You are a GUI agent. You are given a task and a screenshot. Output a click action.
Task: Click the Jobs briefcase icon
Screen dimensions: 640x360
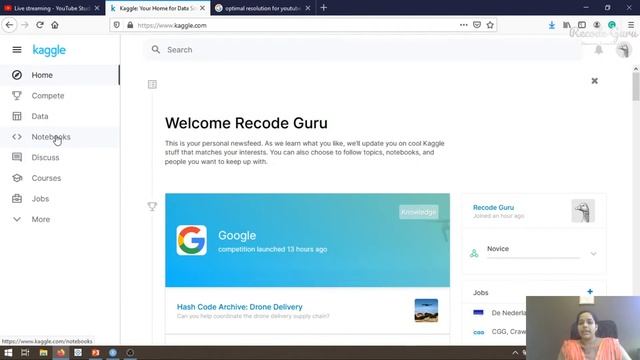click(17, 199)
